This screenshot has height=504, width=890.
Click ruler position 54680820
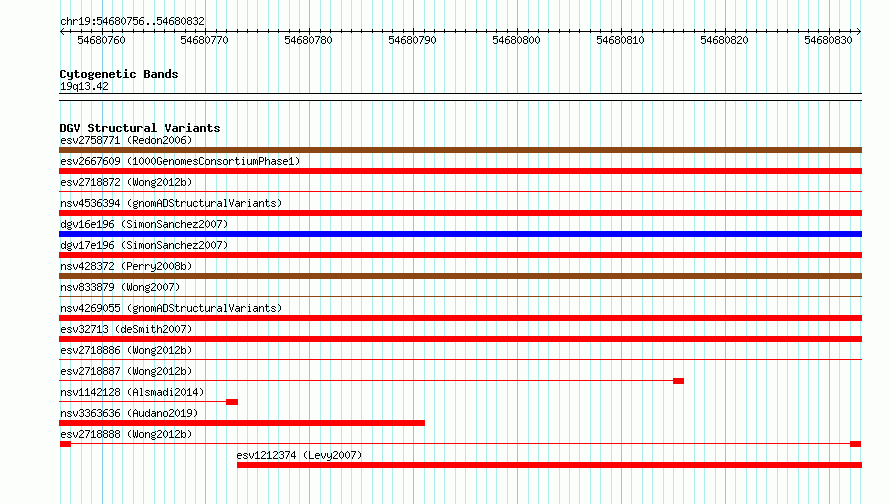point(724,40)
